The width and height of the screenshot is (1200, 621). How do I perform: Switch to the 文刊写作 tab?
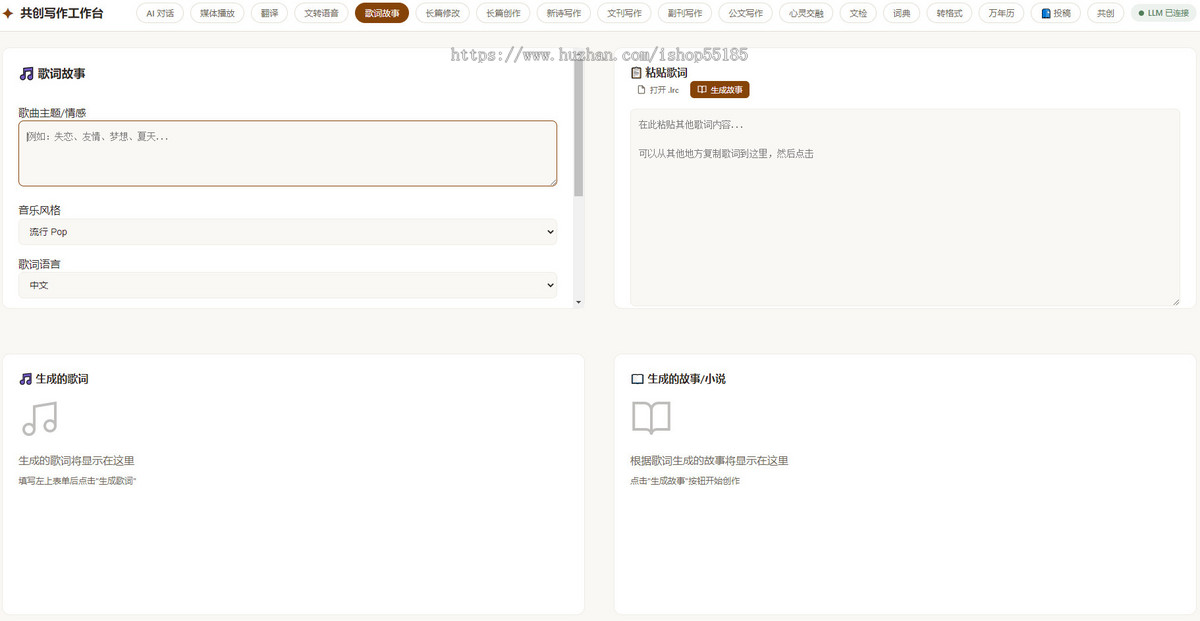625,14
